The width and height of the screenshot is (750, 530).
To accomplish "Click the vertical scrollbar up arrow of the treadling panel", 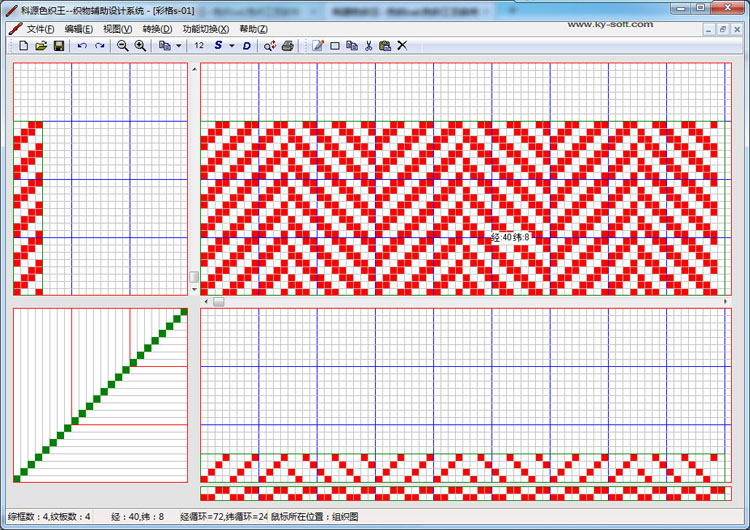I will [x=194, y=69].
